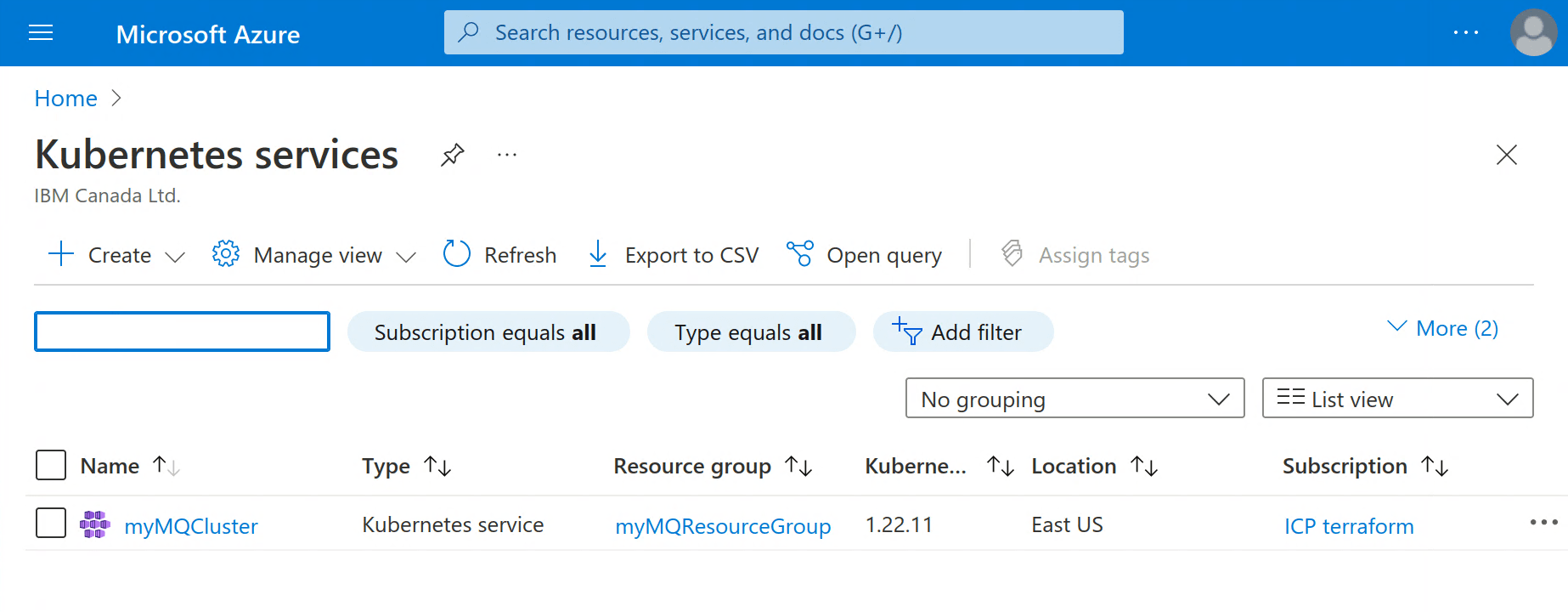Image resolution: width=1568 pixels, height=612 pixels.
Task: Click the Refresh label
Action: coord(520,255)
